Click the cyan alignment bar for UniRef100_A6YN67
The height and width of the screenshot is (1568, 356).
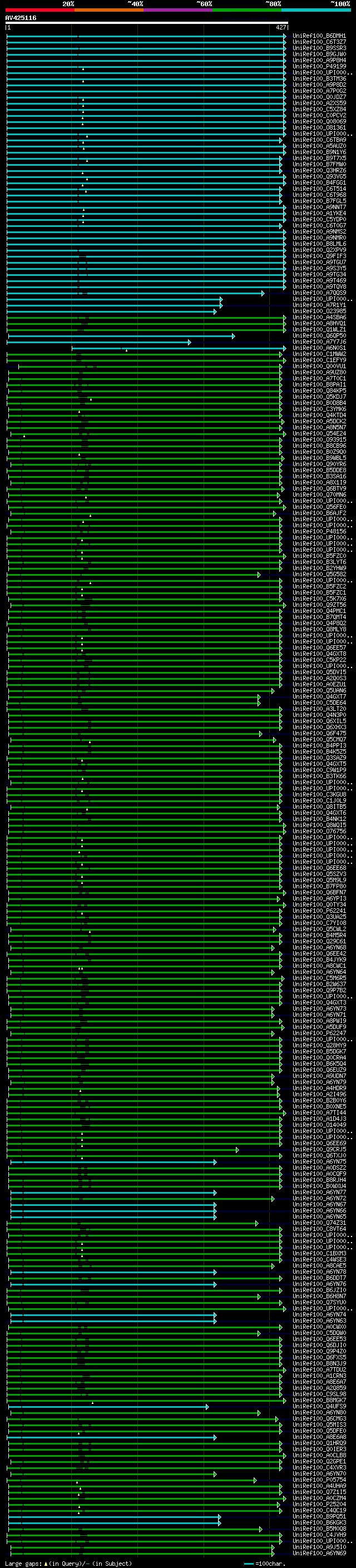(113, 1205)
